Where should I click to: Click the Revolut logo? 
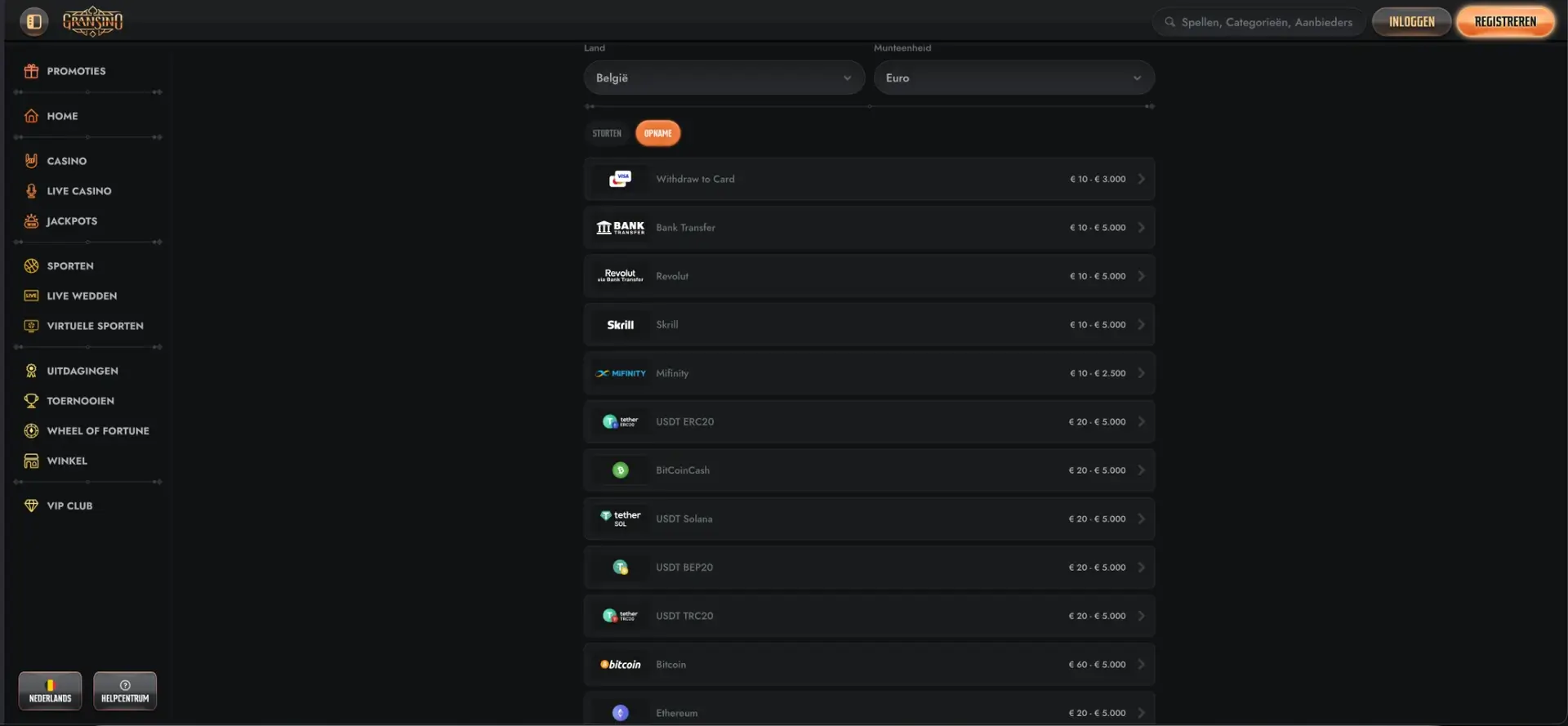click(x=621, y=276)
